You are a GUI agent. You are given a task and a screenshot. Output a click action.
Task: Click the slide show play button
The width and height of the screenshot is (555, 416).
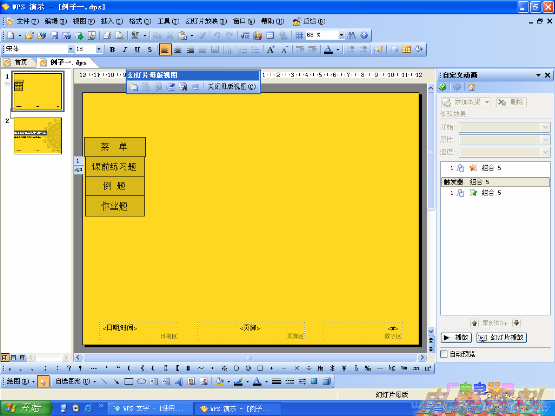(502, 337)
